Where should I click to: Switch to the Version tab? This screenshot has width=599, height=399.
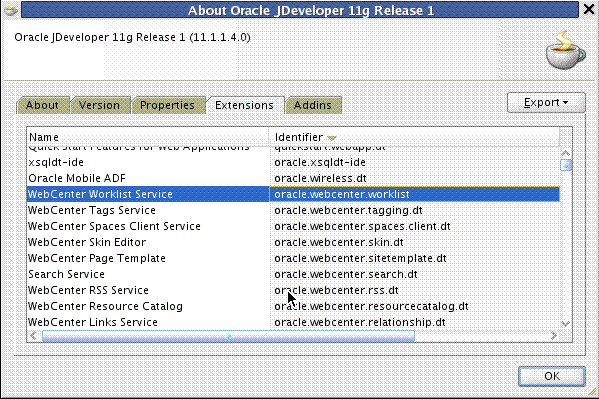[x=100, y=105]
